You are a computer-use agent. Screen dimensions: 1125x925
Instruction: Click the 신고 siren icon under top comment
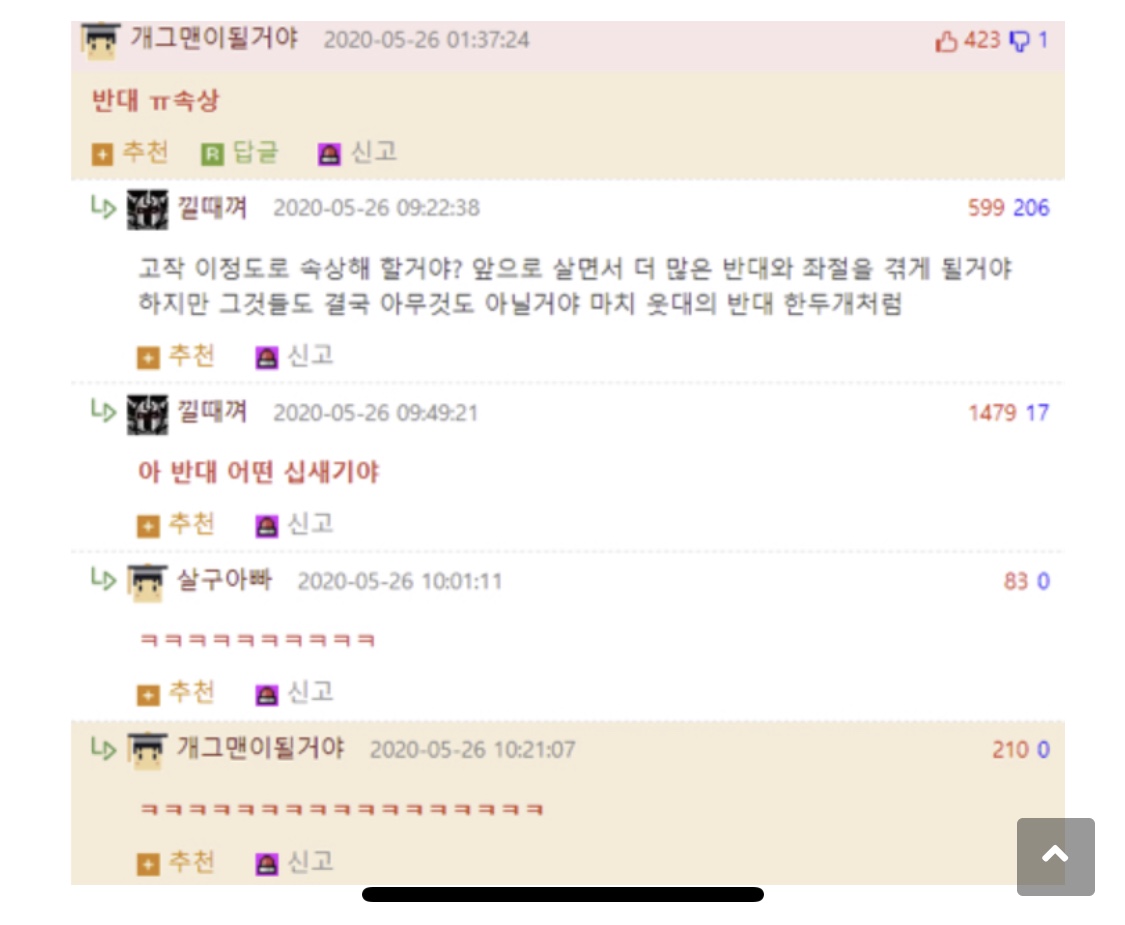329,154
